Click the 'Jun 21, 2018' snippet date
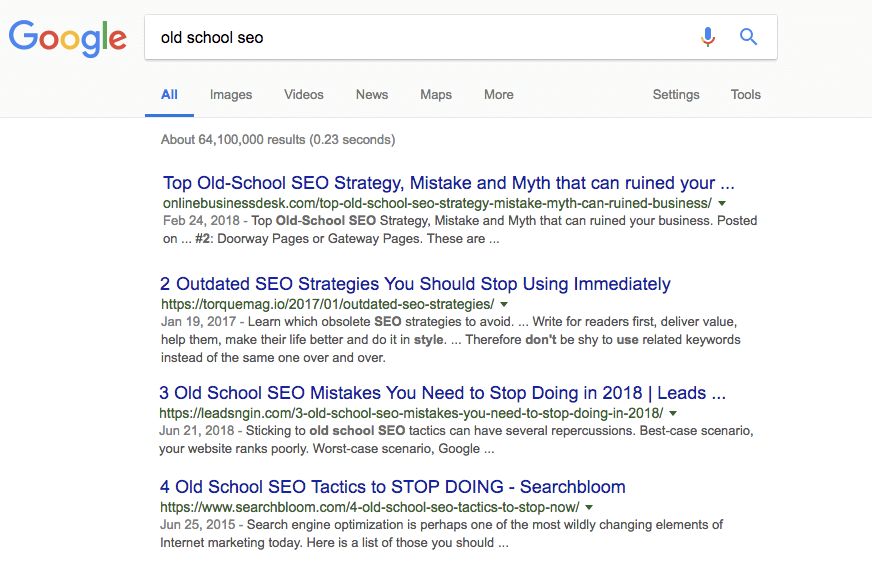 pos(197,431)
